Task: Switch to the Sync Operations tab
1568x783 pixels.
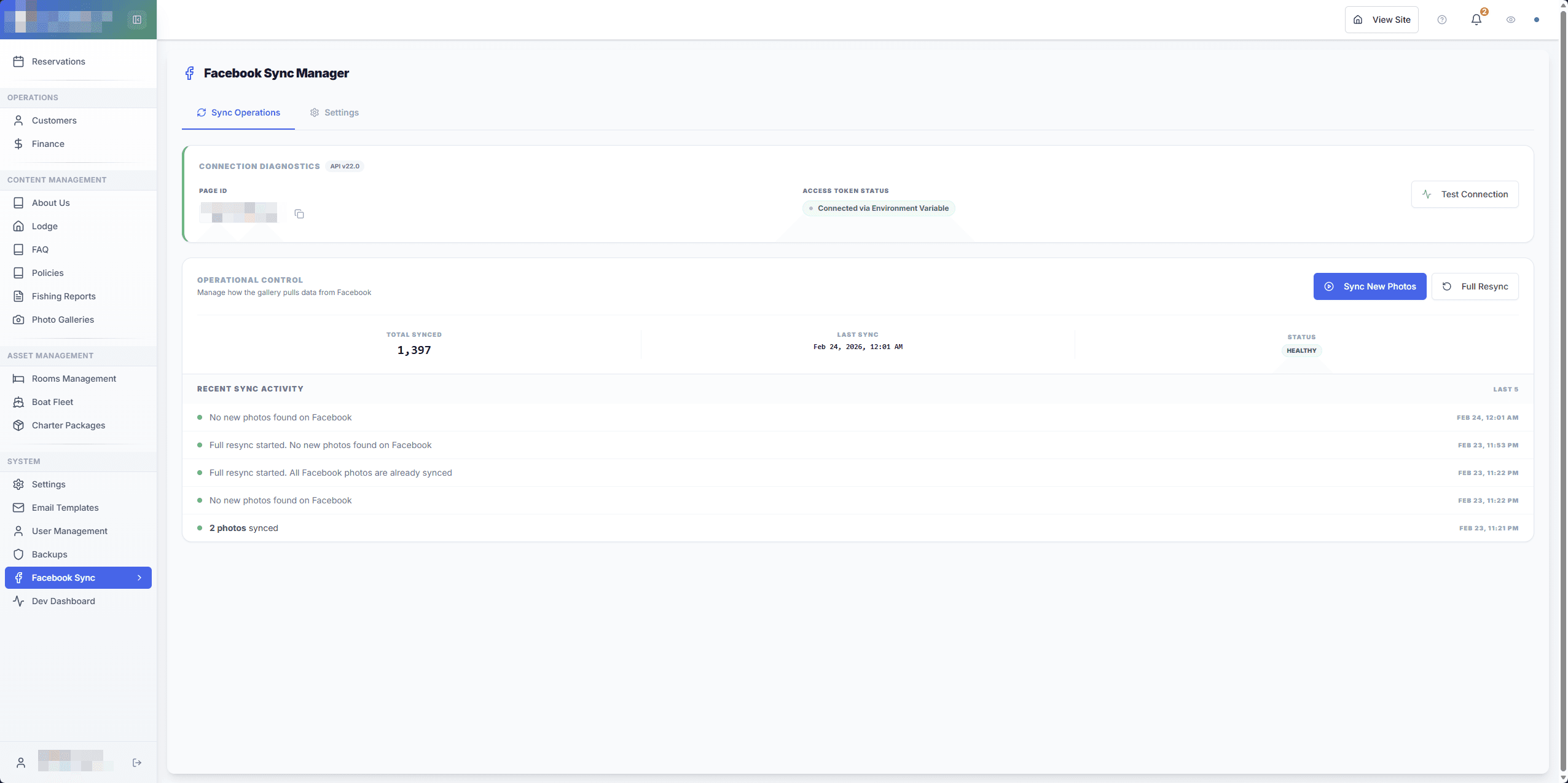Action: click(x=238, y=112)
